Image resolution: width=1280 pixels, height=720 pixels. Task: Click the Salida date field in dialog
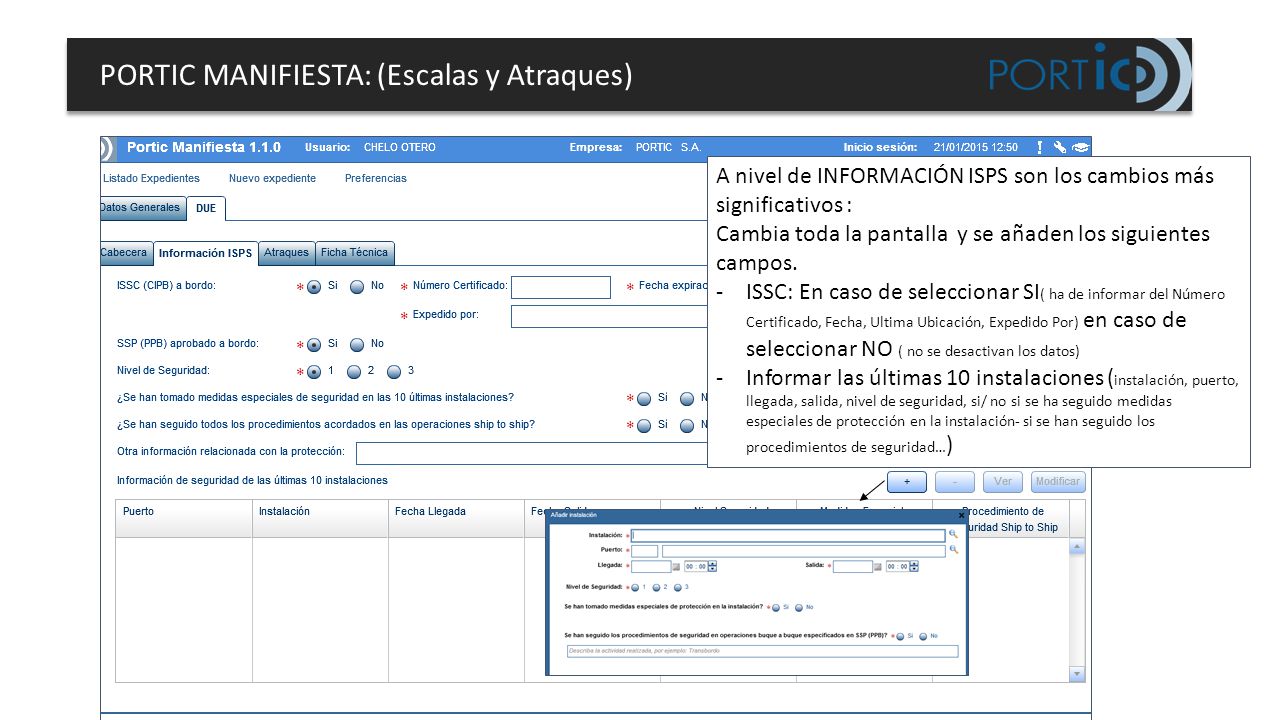853,566
